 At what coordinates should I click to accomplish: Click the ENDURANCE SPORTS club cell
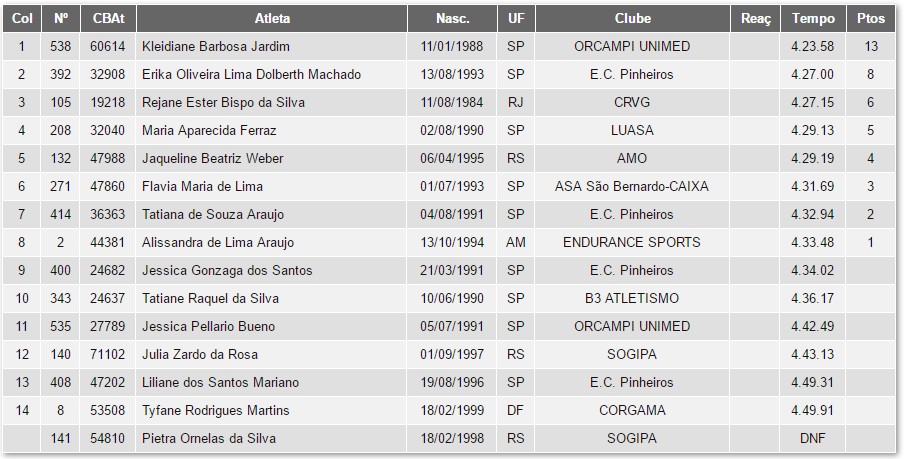(x=632, y=243)
